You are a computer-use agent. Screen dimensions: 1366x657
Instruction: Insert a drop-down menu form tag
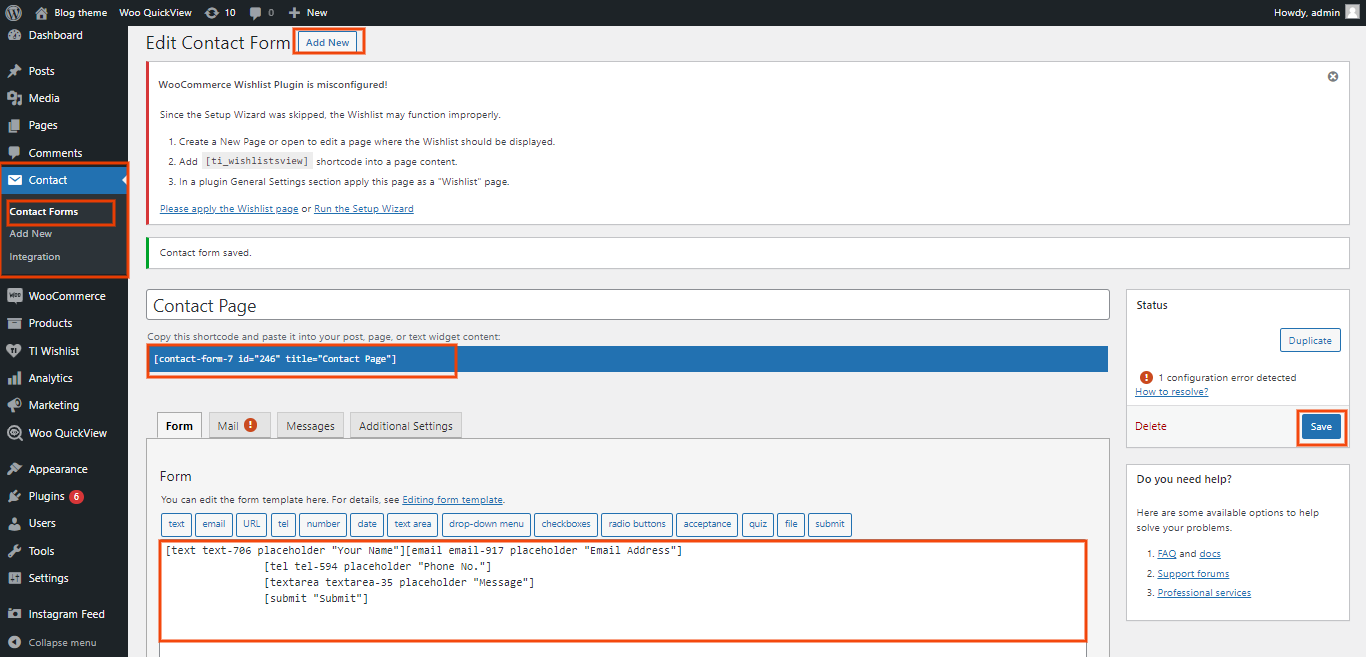click(x=486, y=524)
